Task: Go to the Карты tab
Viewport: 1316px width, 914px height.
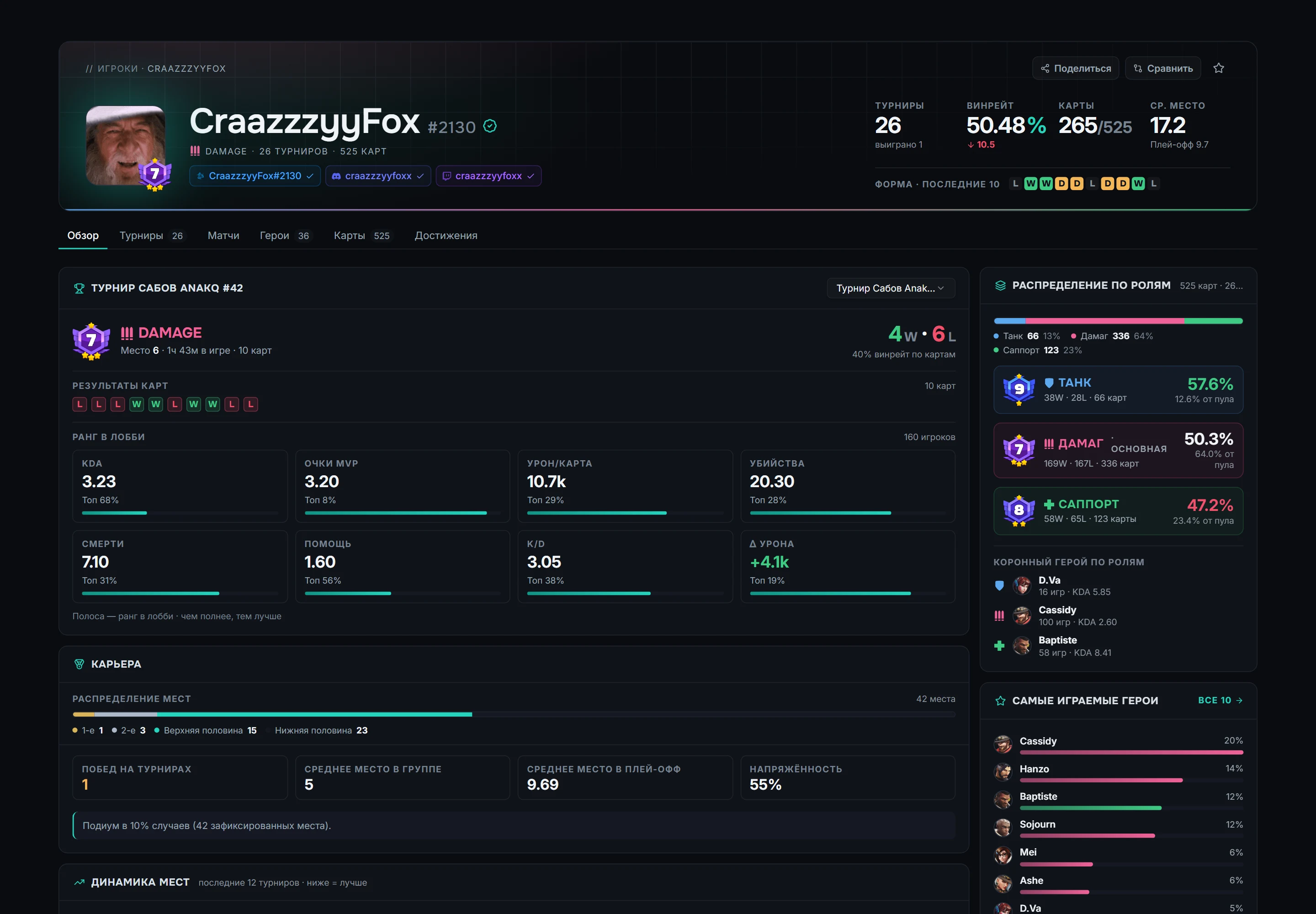Action: coord(362,235)
